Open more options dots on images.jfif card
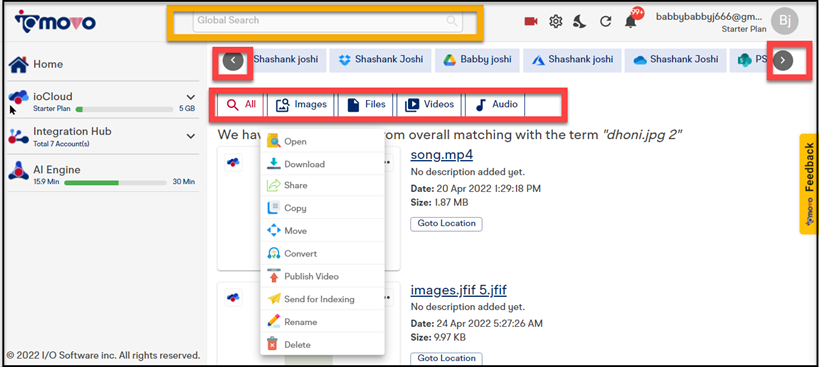The image size is (819, 367). [x=388, y=297]
